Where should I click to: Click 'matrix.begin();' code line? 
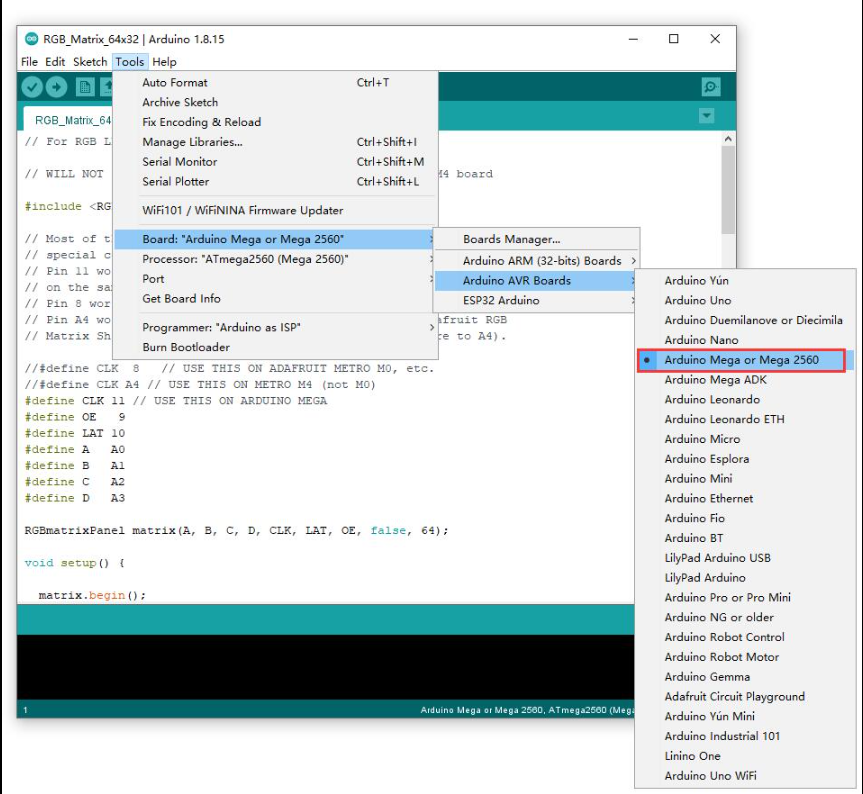pos(92,595)
